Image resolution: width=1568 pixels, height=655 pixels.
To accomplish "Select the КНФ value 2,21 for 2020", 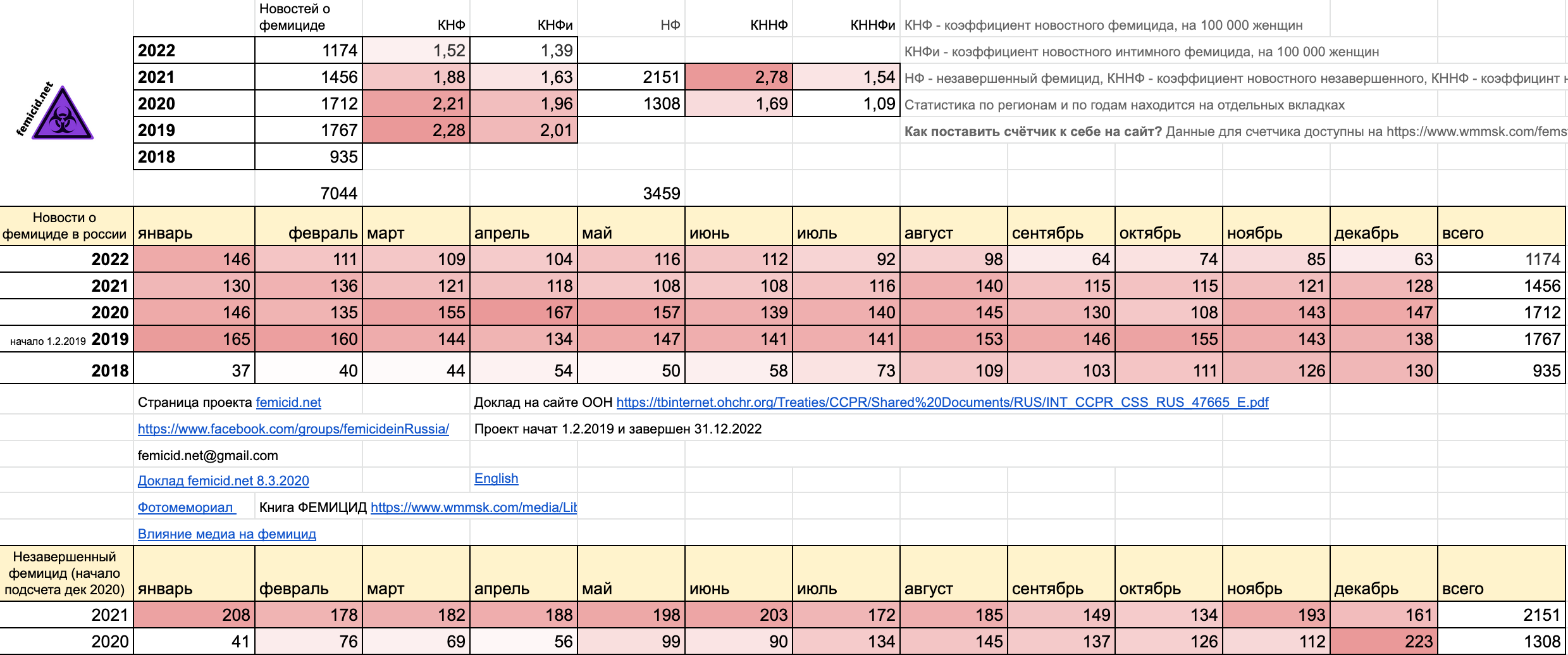I will (416, 103).
